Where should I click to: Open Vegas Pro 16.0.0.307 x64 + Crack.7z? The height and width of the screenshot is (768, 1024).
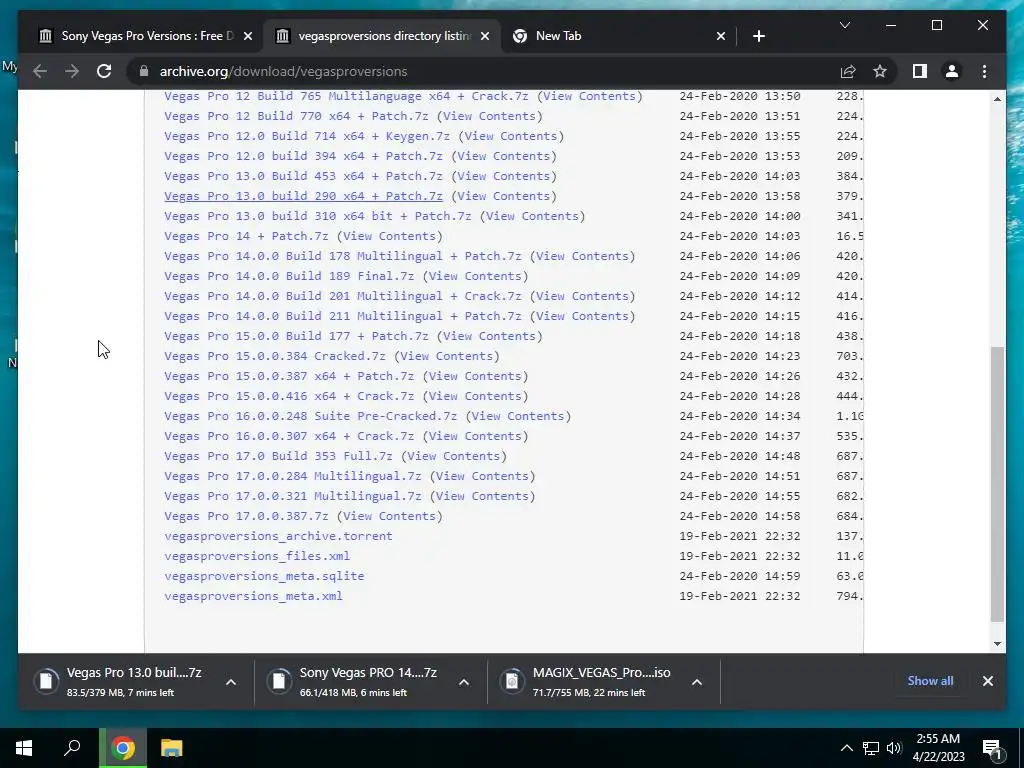[289, 436]
